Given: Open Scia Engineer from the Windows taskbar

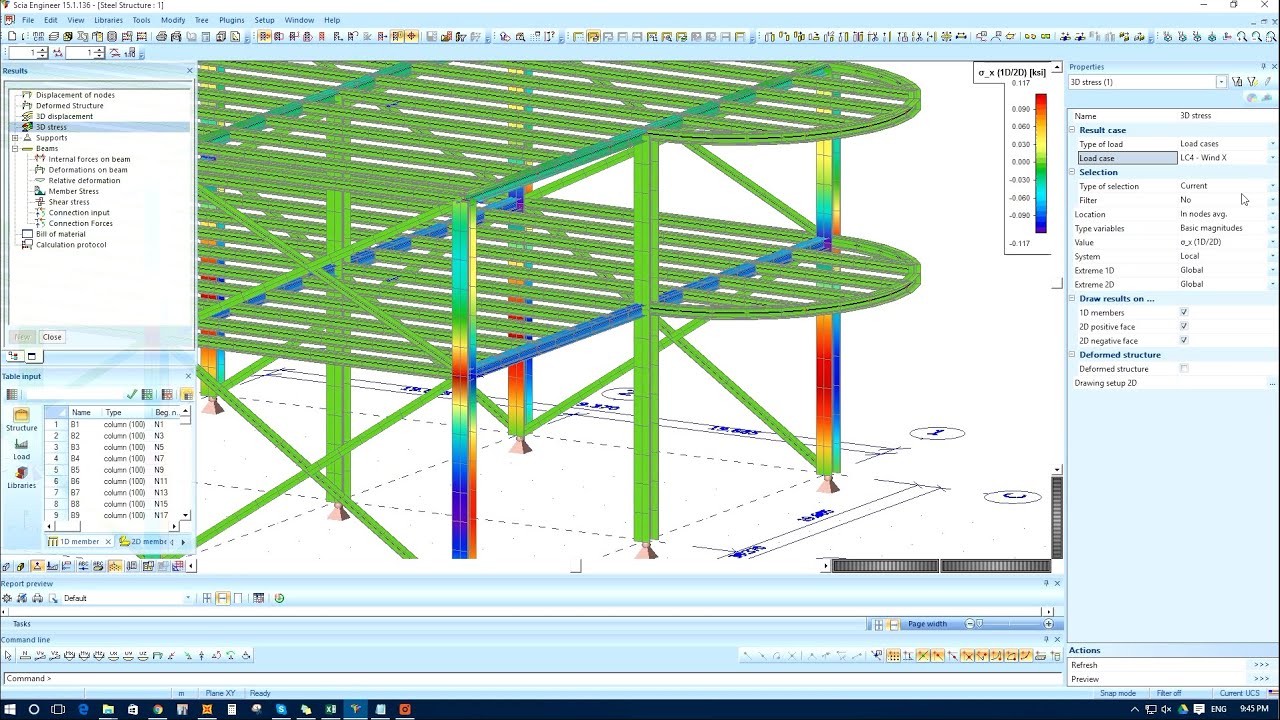Looking at the screenshot, I should [356, 710].
